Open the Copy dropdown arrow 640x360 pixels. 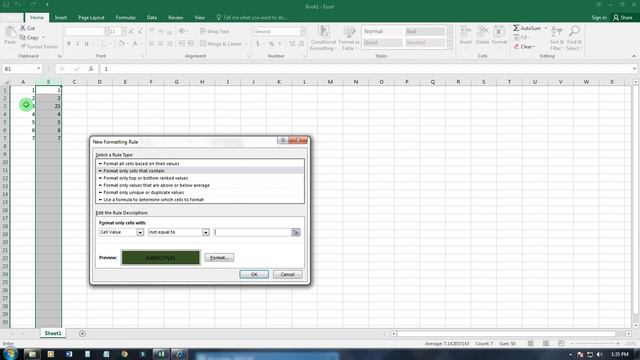pos(43,38)
